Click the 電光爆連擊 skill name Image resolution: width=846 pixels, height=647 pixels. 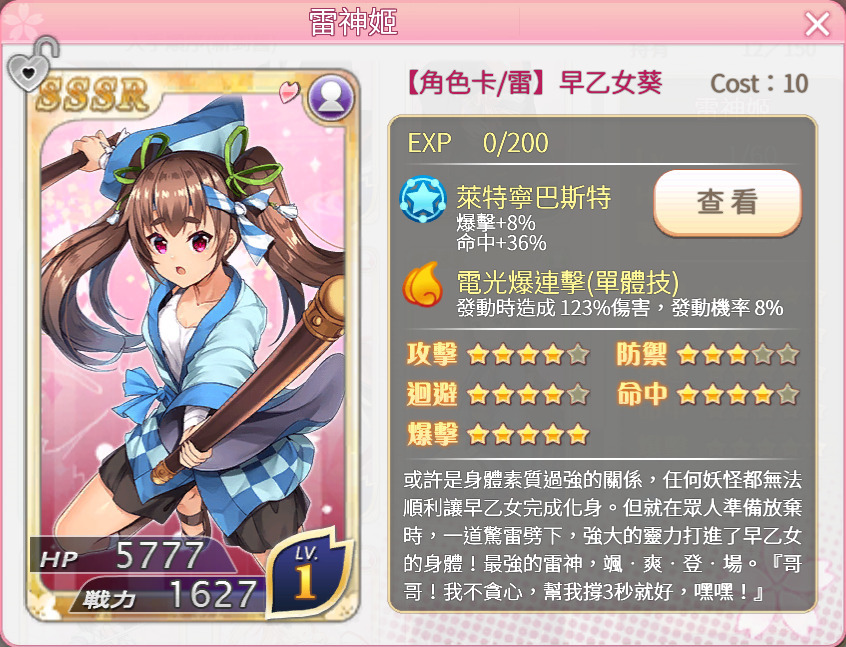coord(568,282)
